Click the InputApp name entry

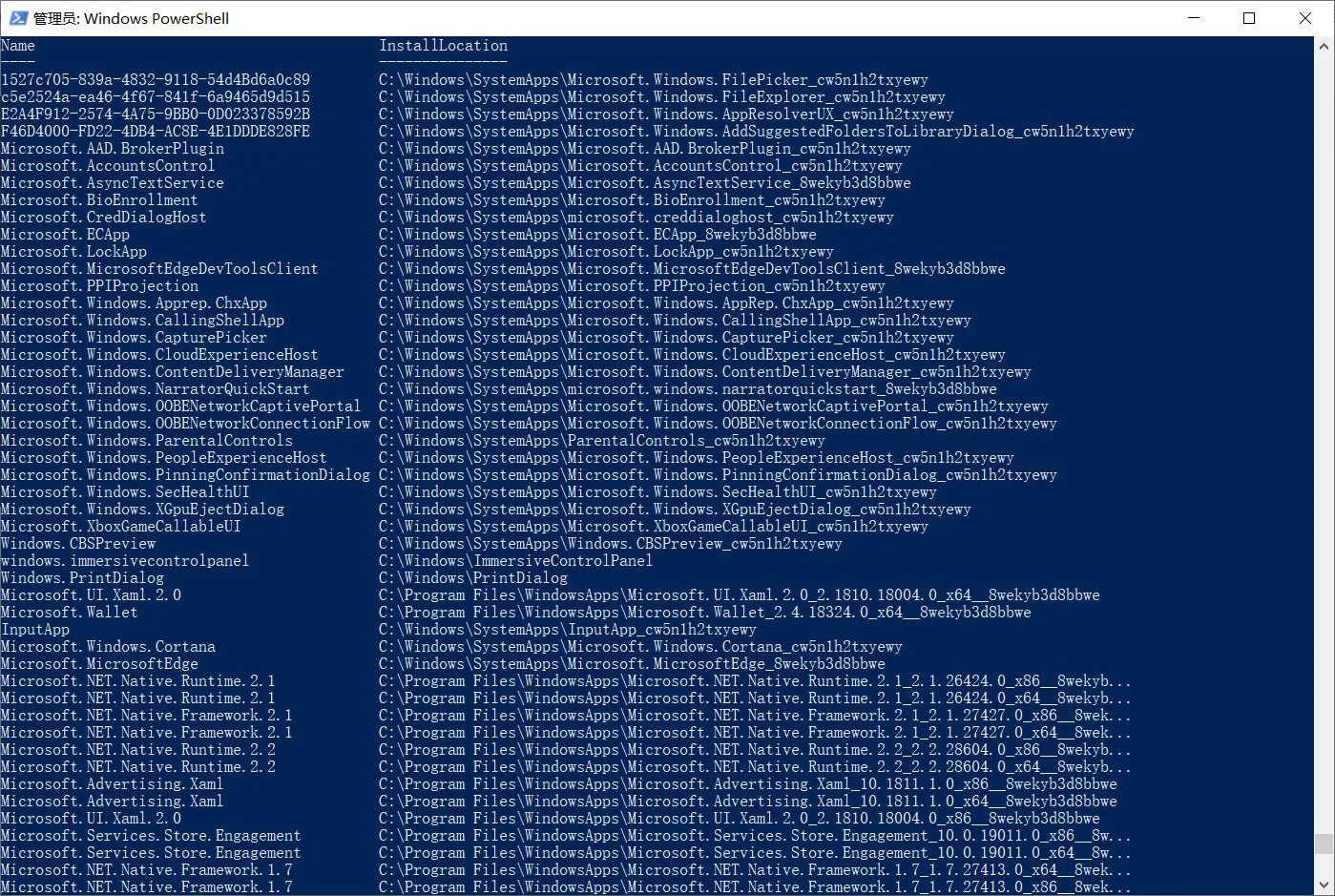point(35,630)
